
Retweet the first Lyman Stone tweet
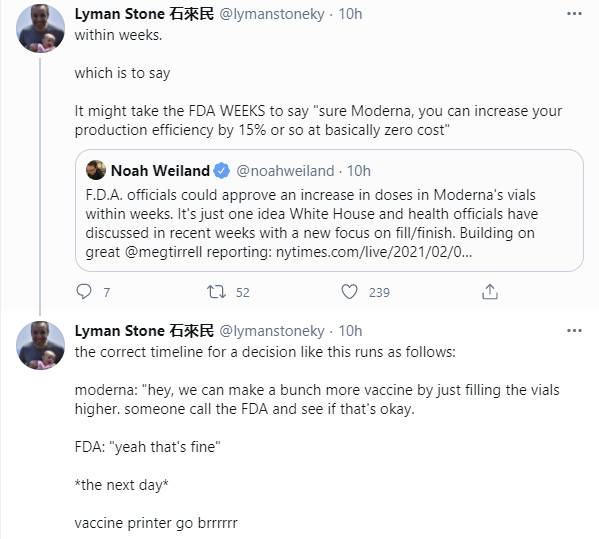[x=216, y=292]
